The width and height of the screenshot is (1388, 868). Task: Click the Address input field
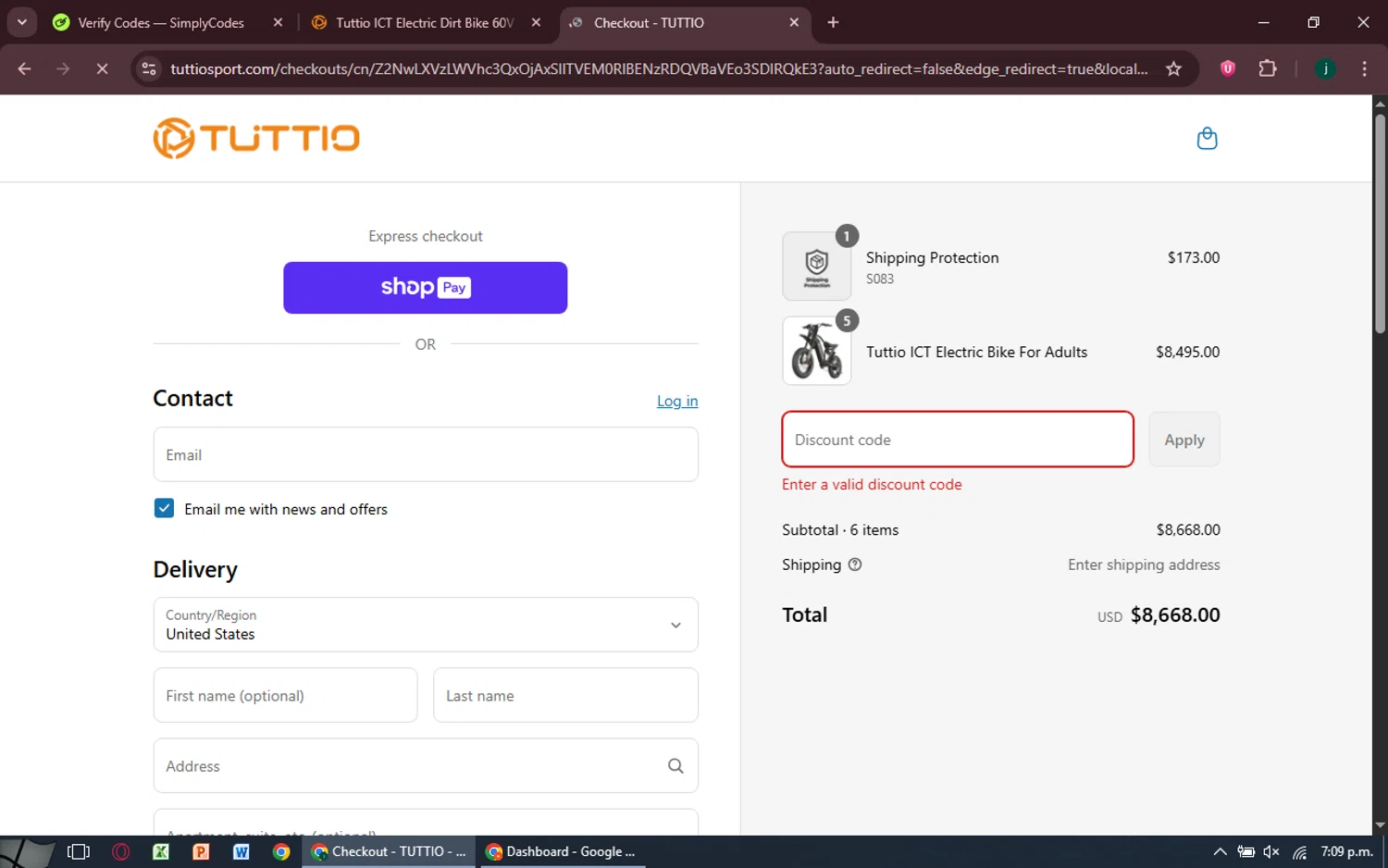coord(426,765)
